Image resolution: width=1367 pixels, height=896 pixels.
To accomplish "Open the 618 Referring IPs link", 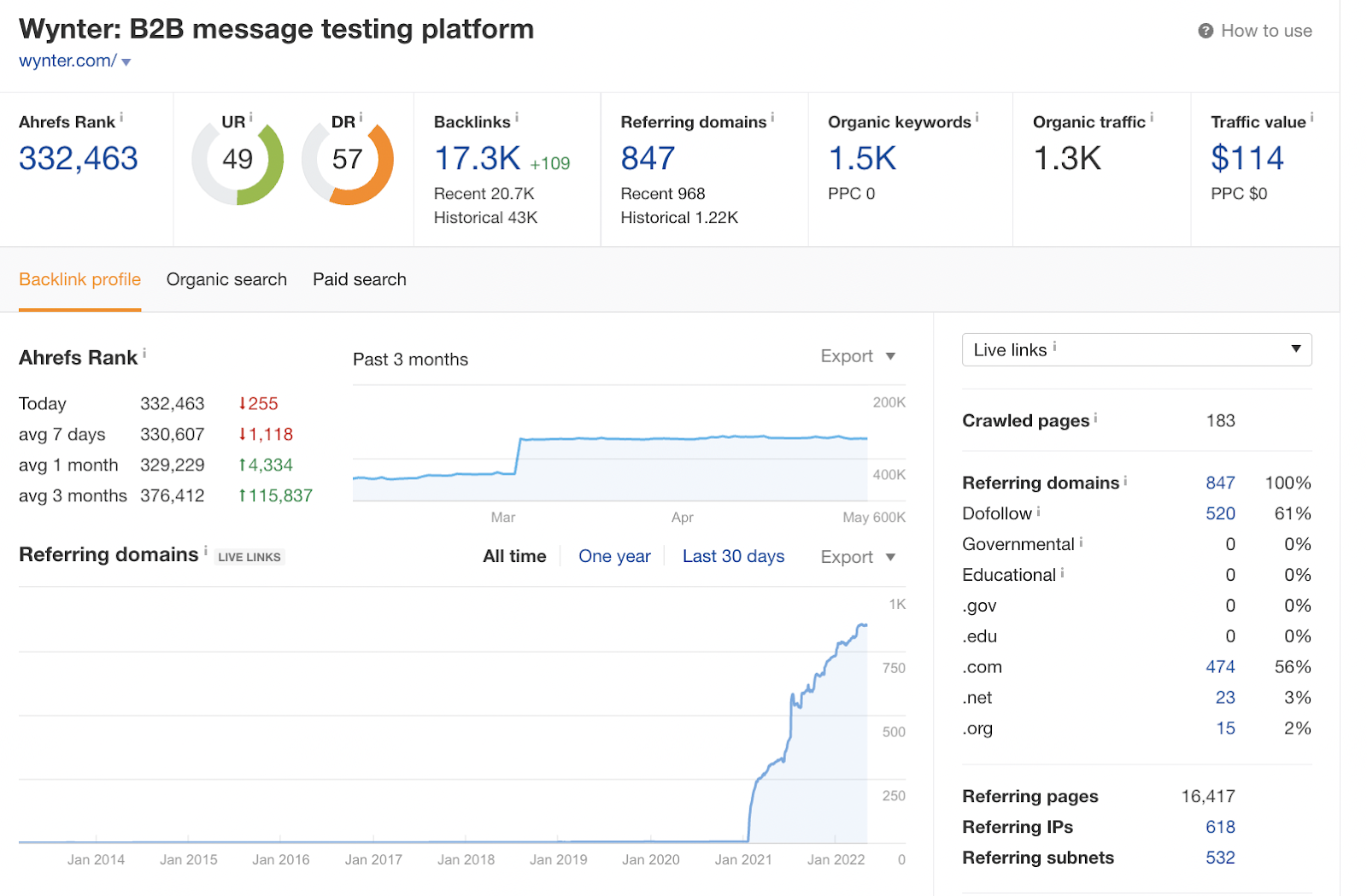I will point(1220,827).
